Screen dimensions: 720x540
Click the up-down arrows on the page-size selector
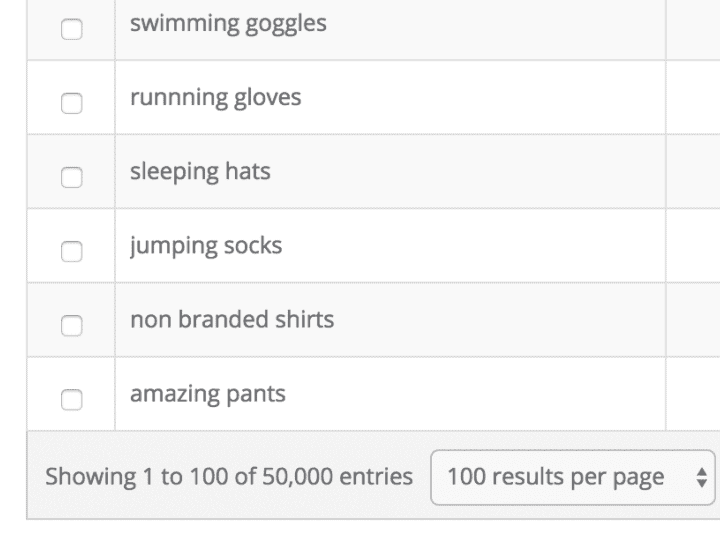pos(701,477)
